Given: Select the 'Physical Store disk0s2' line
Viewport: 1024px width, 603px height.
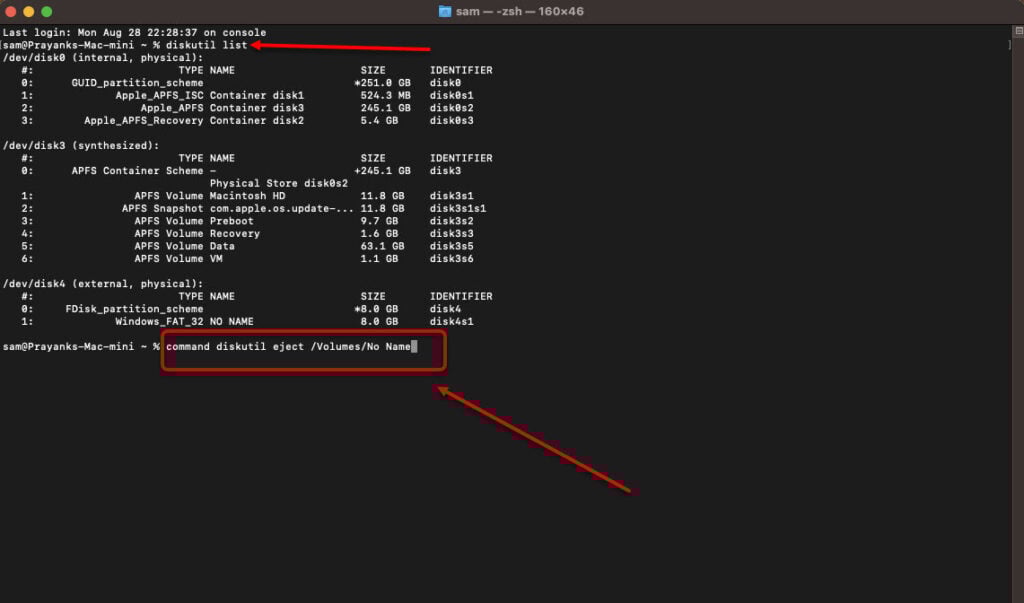Looking at the screenshot, I should click(279, 183).
